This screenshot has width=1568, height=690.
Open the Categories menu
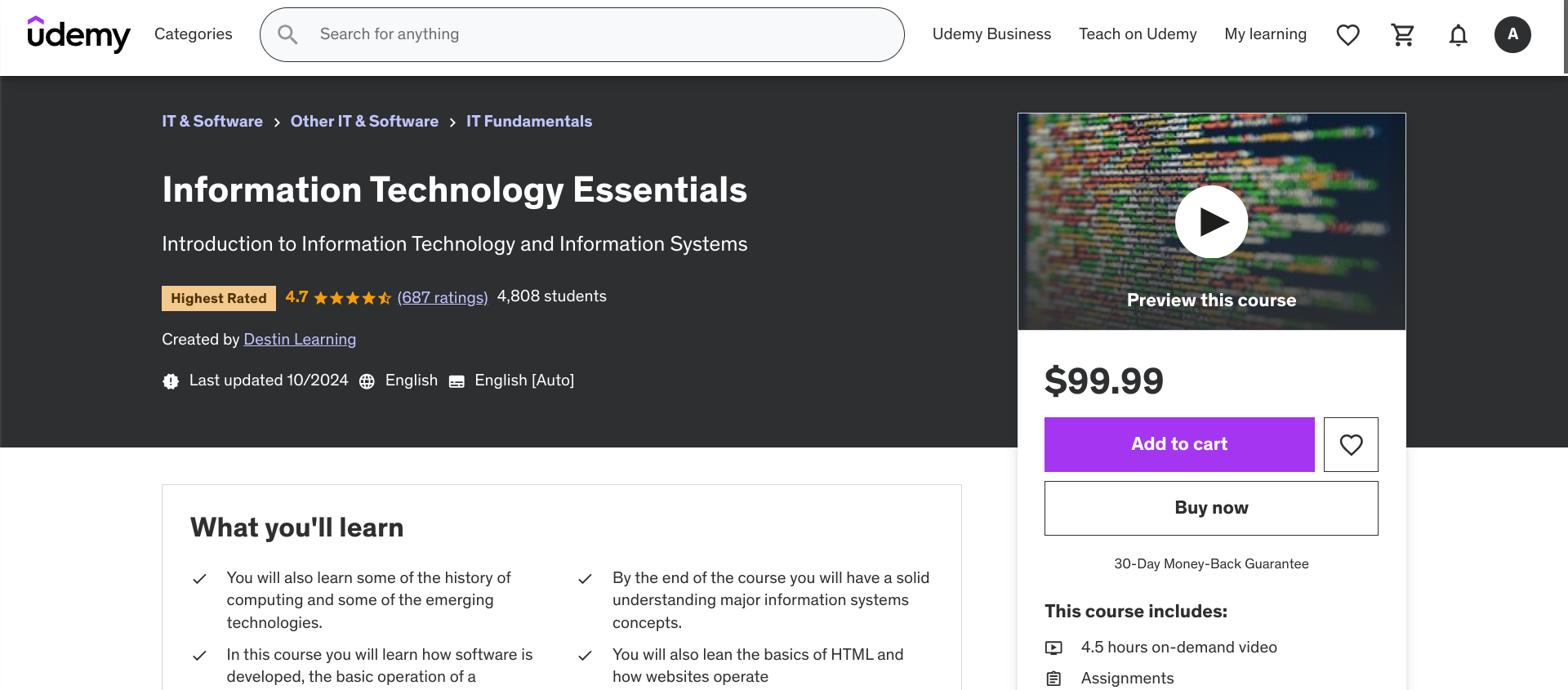tap(193, 34)
